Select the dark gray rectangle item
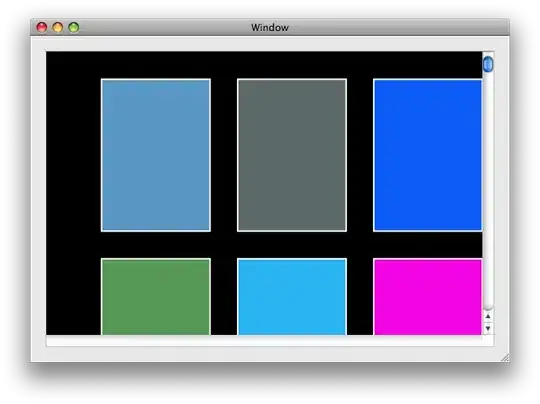The width and height of the screenshot is (540, 404). coord(292,155)
